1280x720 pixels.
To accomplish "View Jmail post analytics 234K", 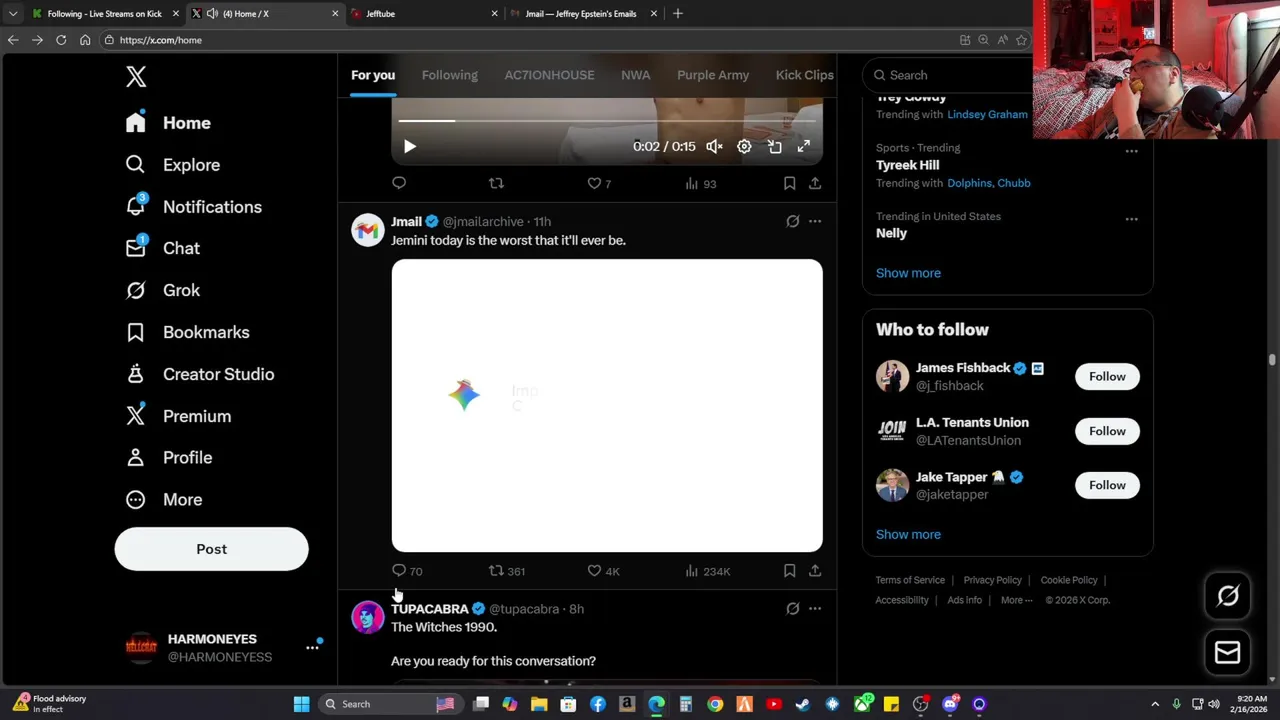I will coord(707,571).
